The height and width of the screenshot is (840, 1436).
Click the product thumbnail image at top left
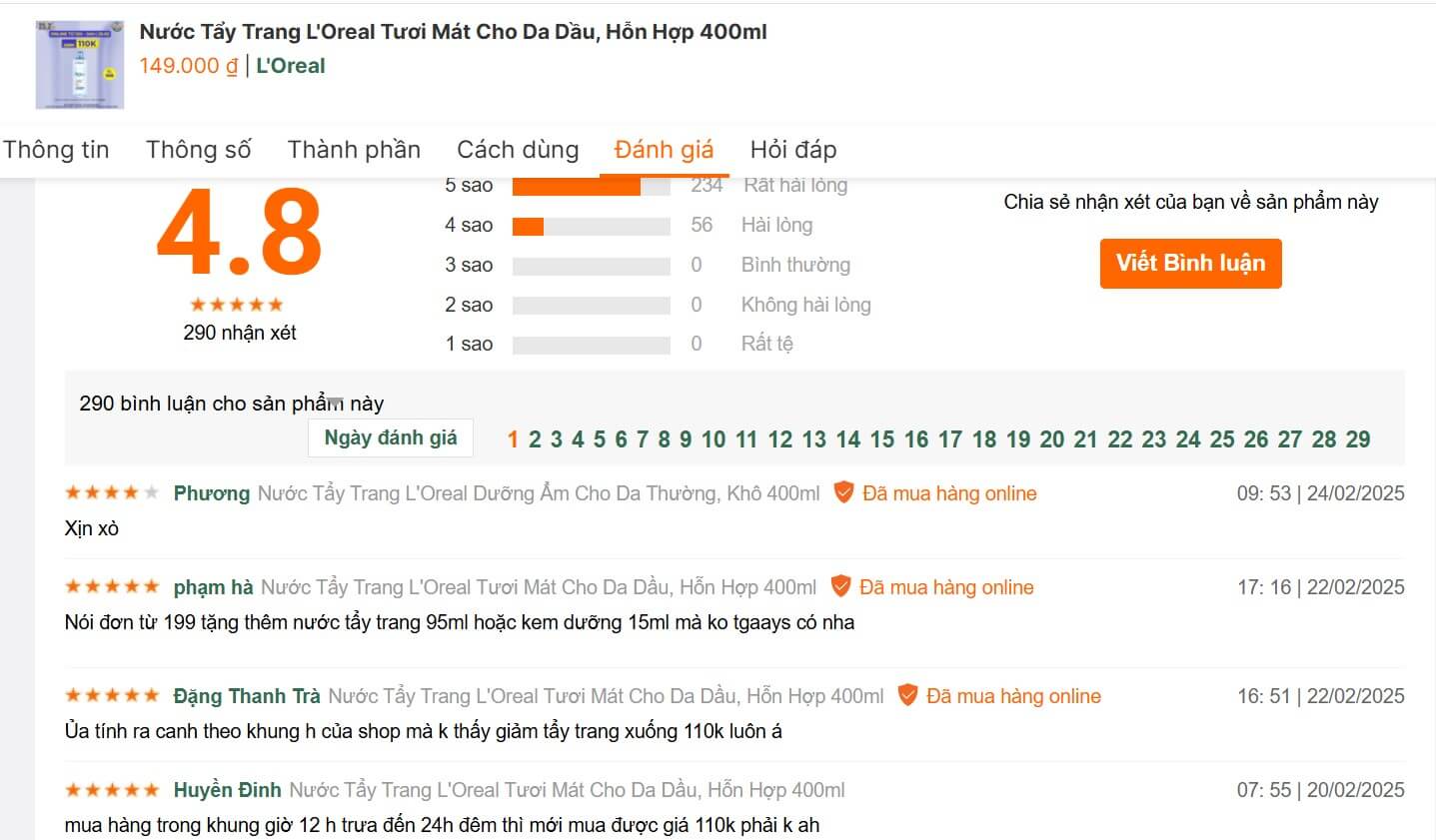(79, 63)
